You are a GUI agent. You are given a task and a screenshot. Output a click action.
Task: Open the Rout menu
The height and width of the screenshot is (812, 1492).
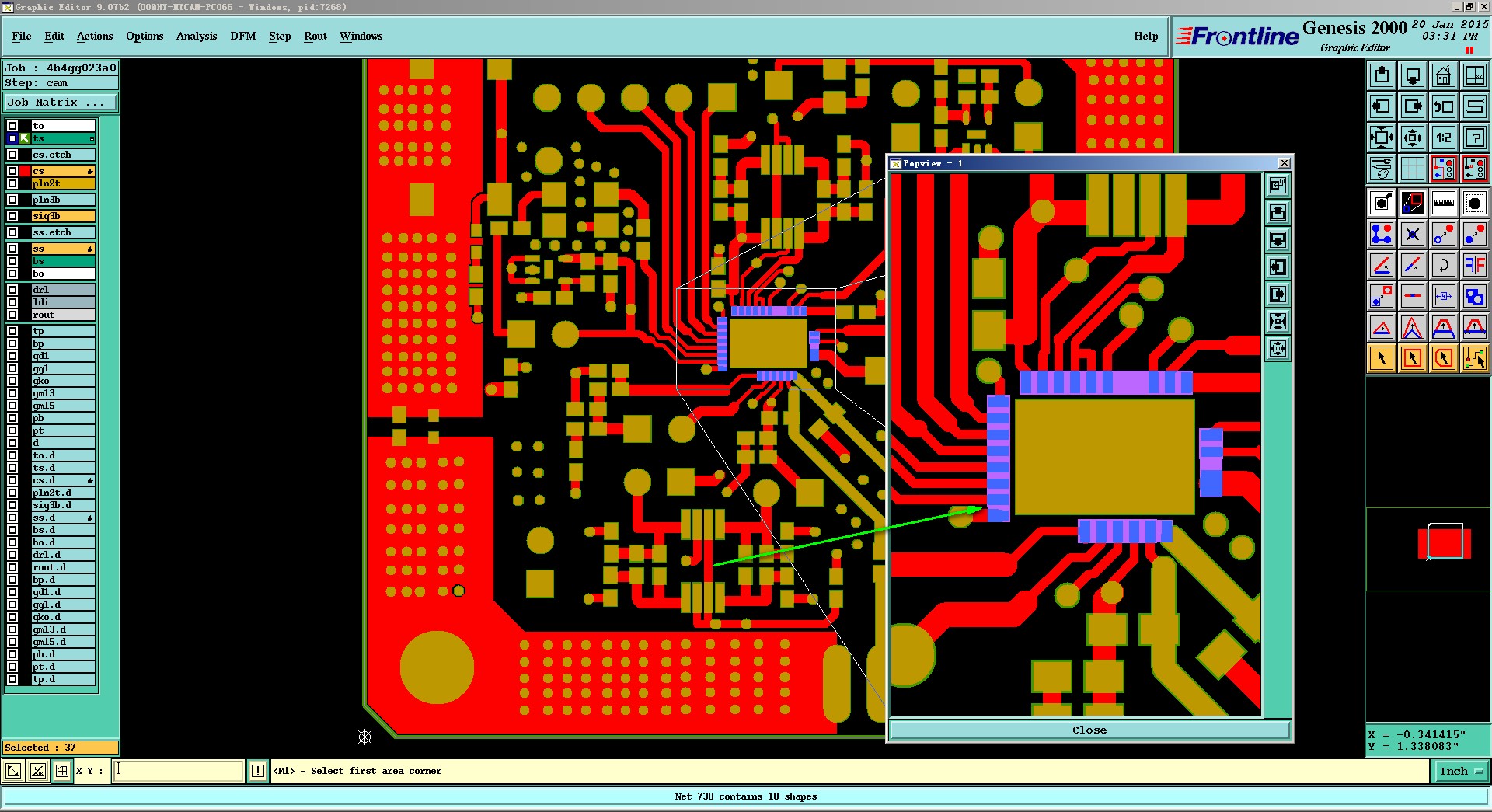point(315,36)
